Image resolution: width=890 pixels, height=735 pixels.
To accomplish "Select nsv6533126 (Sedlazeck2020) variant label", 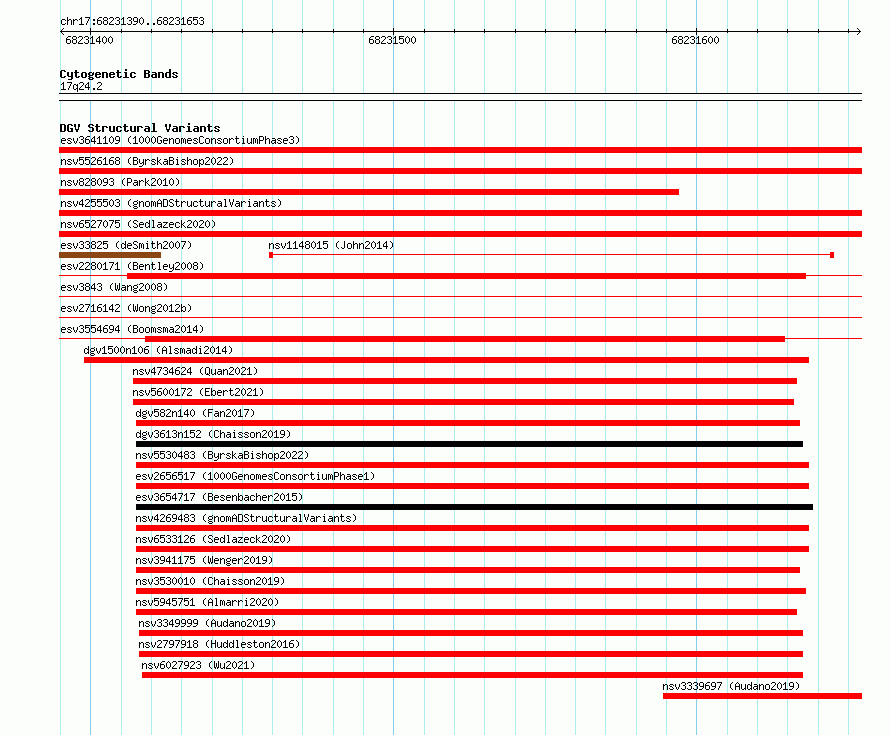I will [x=213, y=539].
